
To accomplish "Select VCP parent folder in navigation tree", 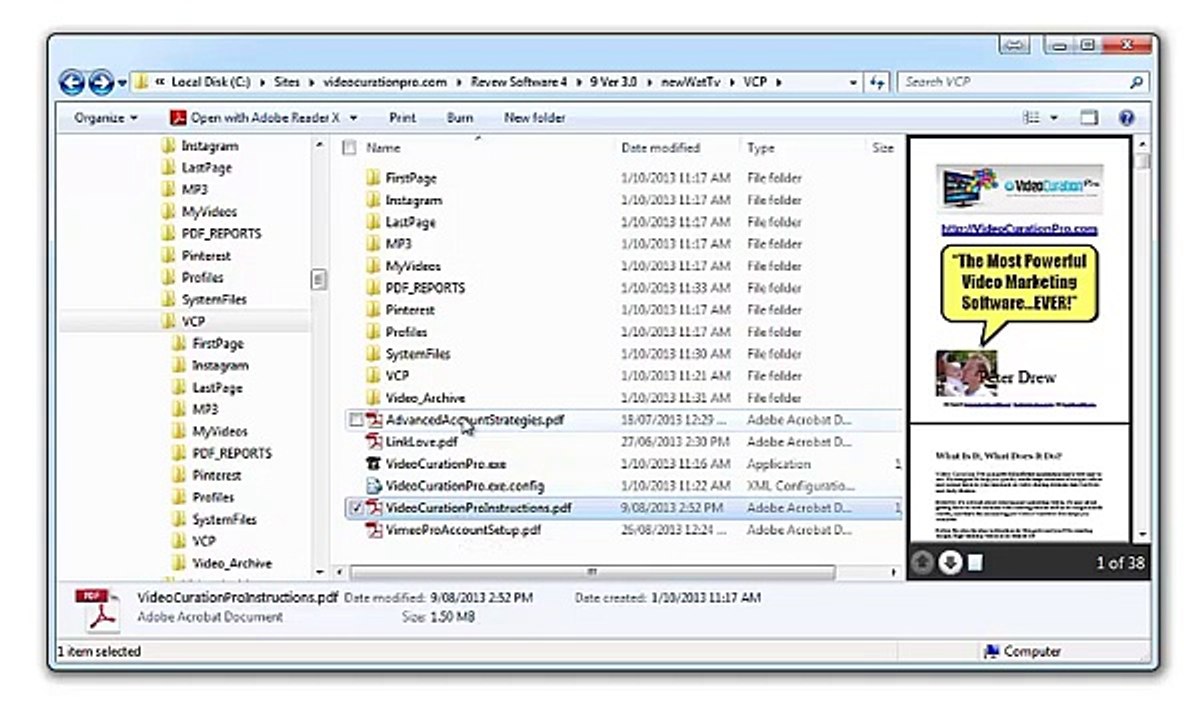I will pos(193,322).
